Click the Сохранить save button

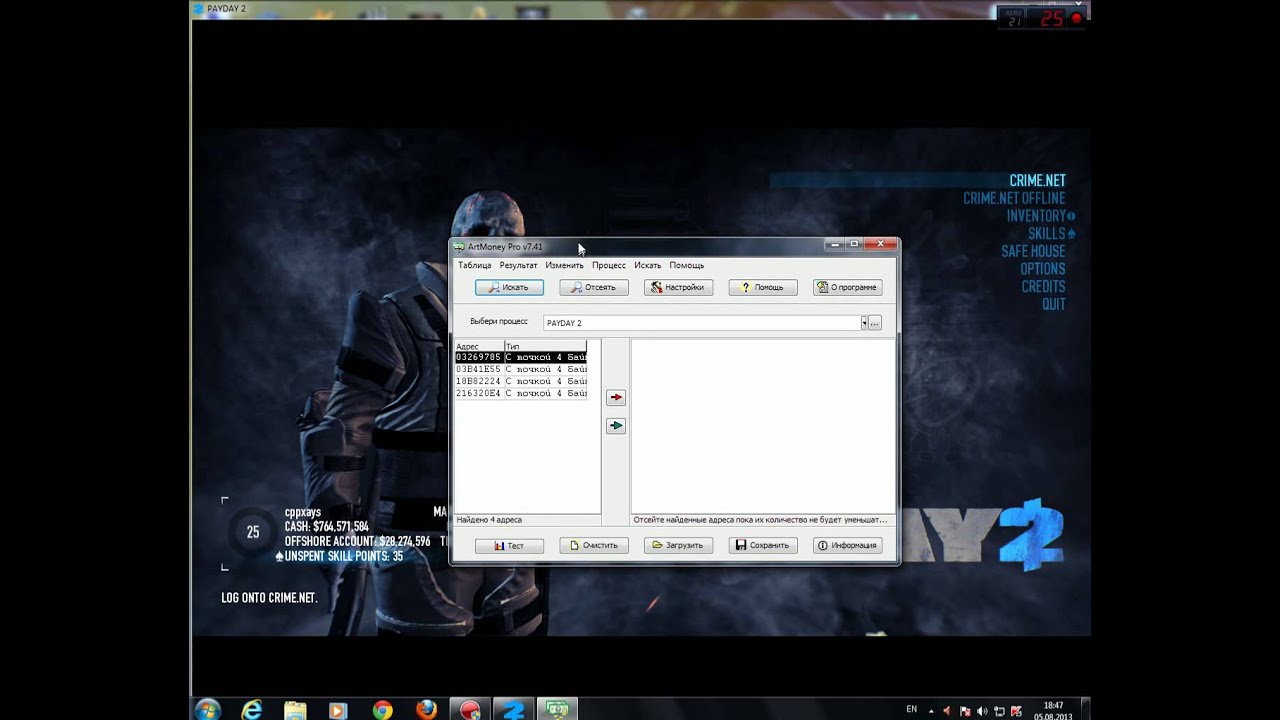tap(763, 545)
